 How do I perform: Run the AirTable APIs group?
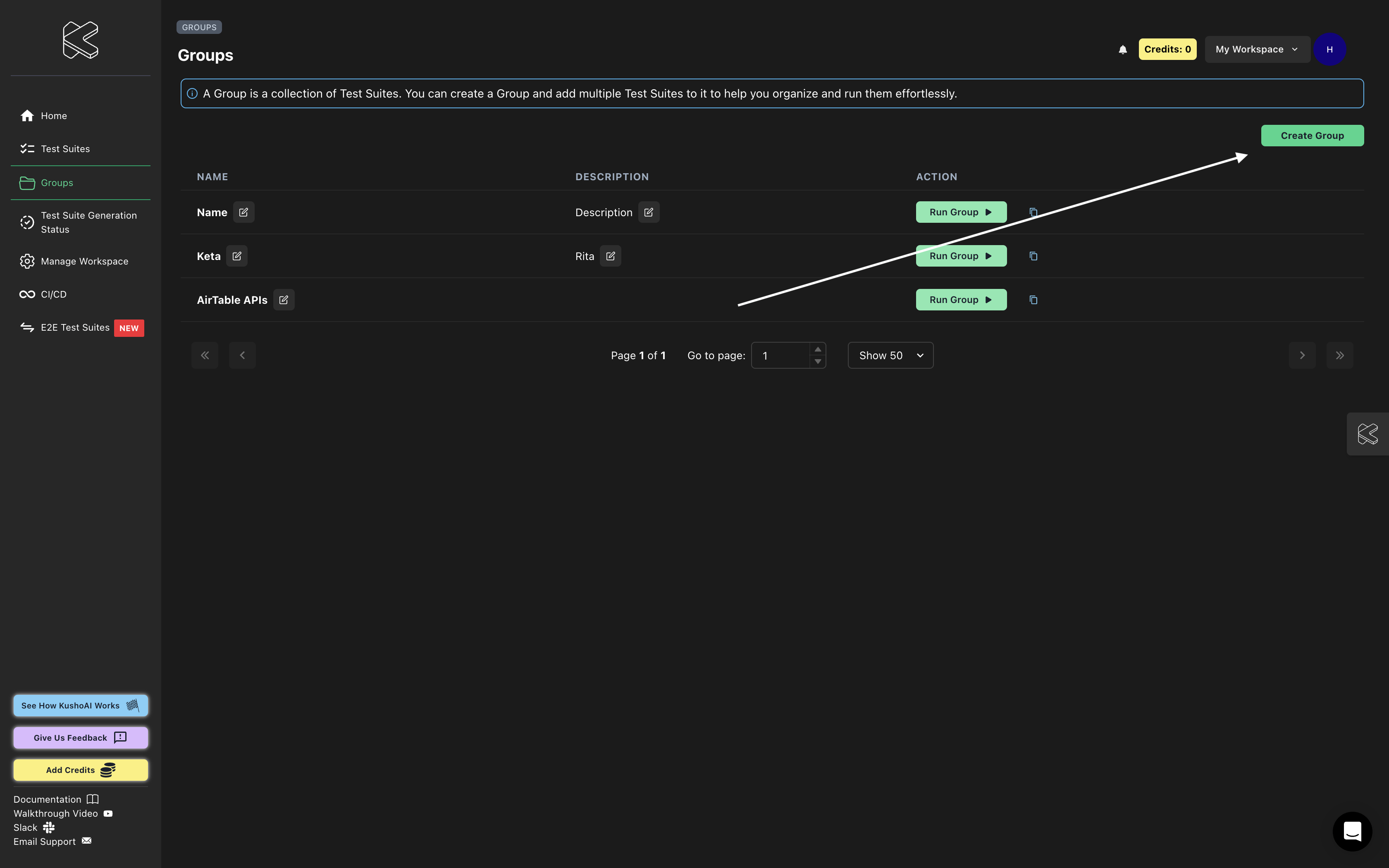point(961,300)
